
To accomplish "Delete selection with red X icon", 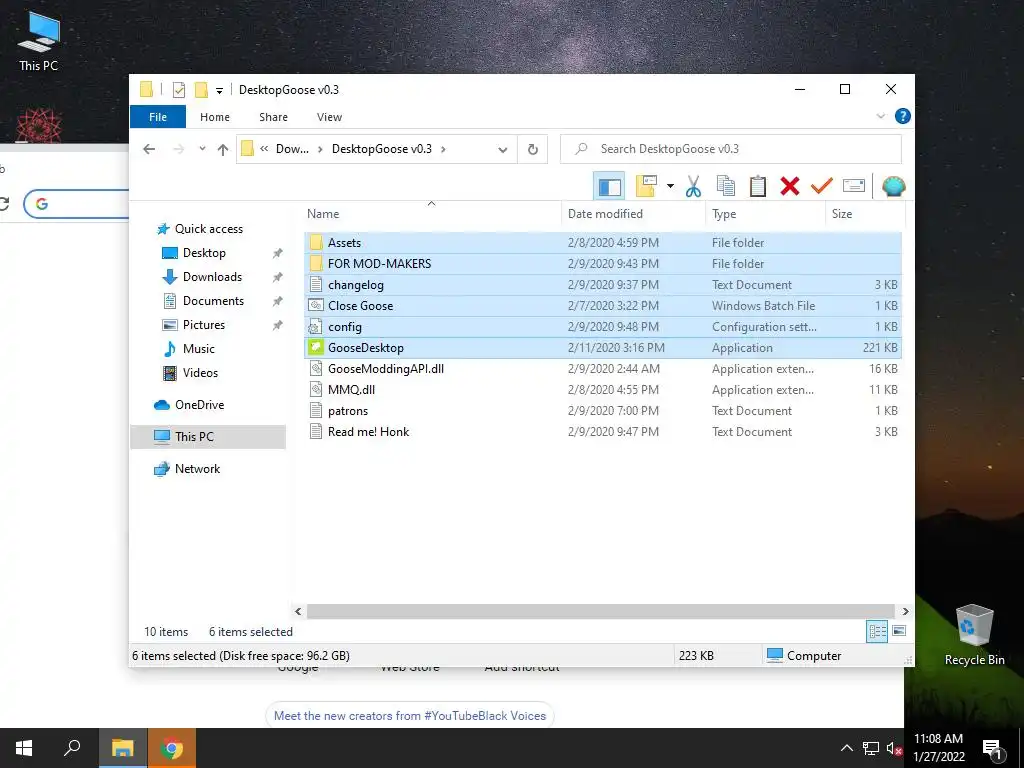I will point(790,187).
